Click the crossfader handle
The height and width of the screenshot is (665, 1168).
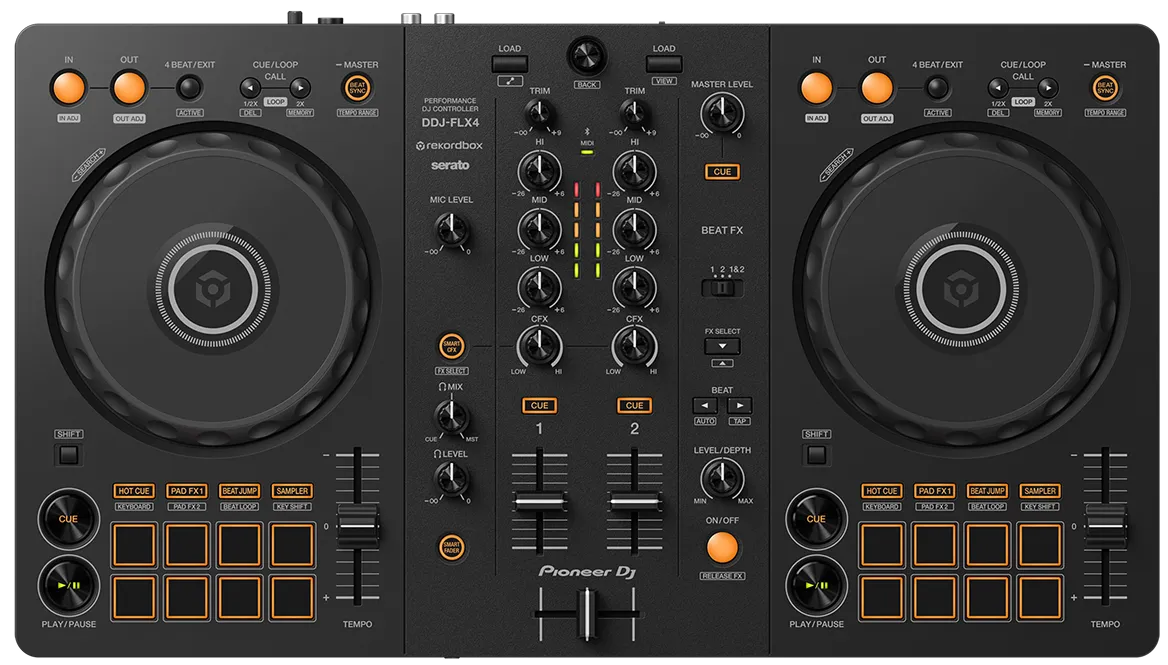tap(586, 611)
